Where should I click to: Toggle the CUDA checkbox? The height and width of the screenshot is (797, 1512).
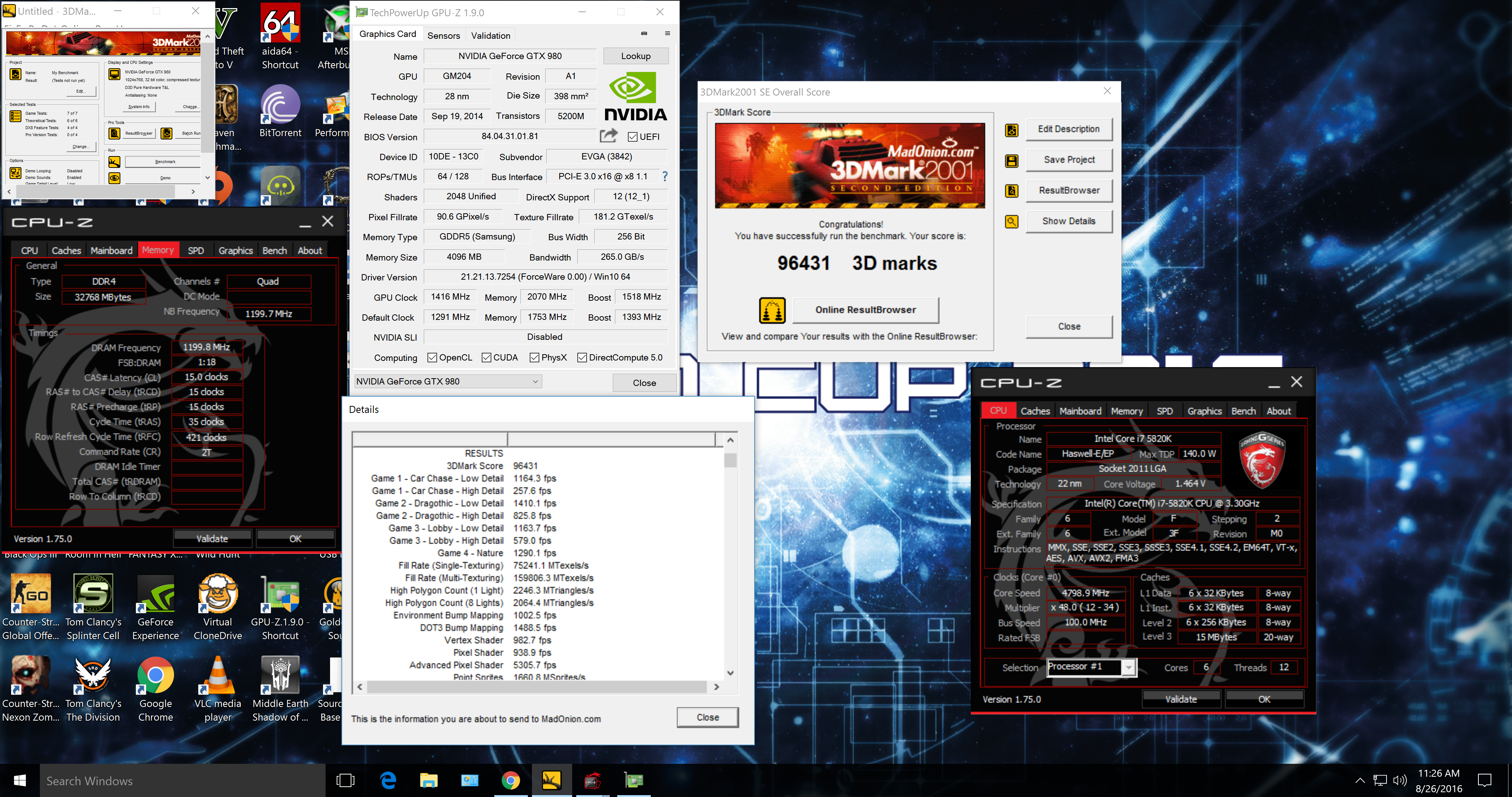click(x=486, y=358)
